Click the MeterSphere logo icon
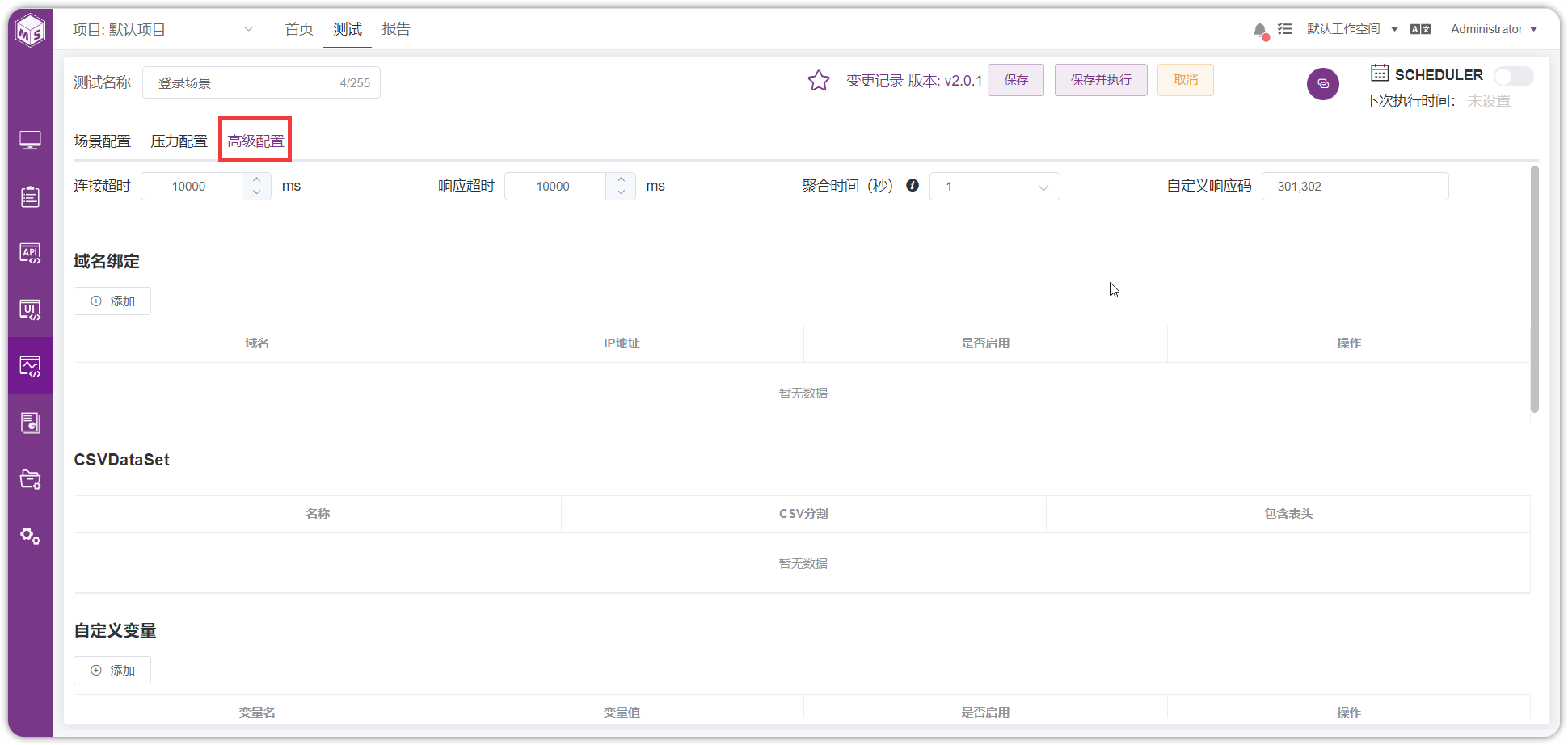 (31, 31)
